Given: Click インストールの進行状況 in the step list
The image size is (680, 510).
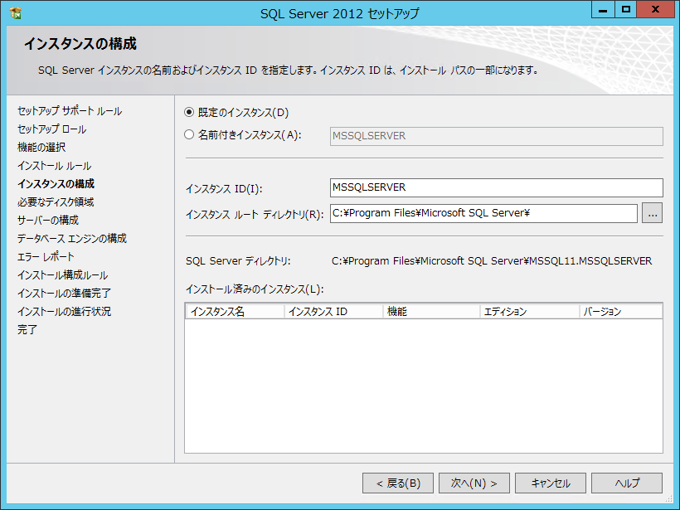Looking at the screenshot, I should tap(64, 311).
